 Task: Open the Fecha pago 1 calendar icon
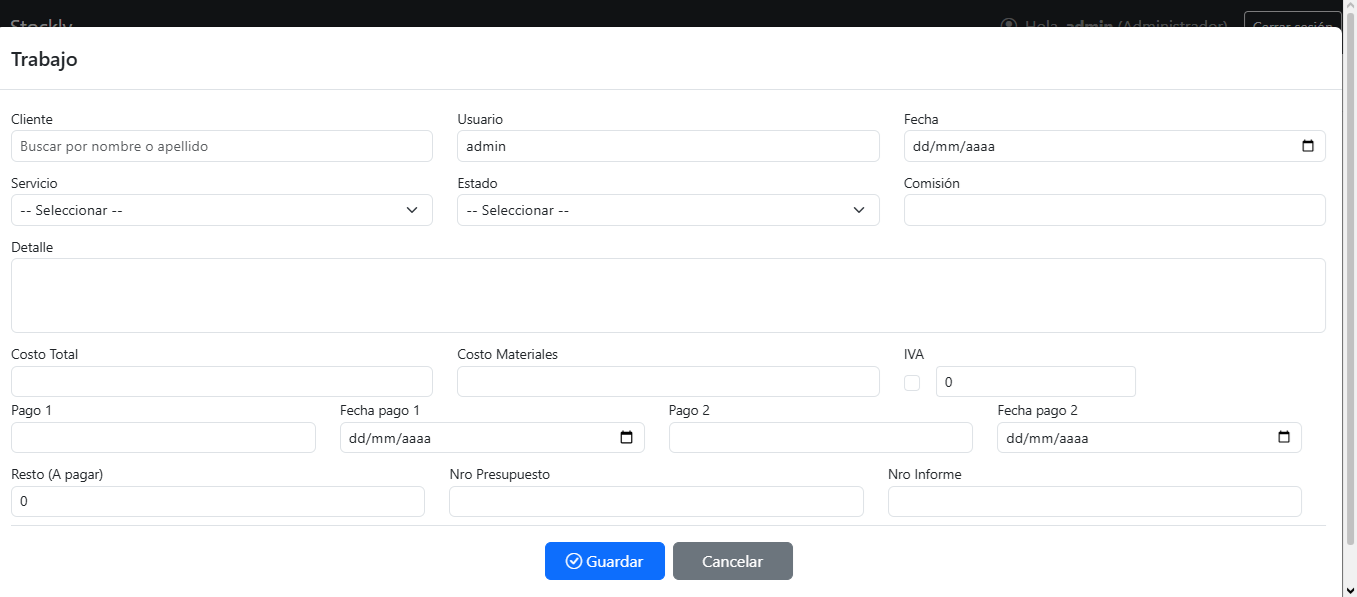(627, 438)
